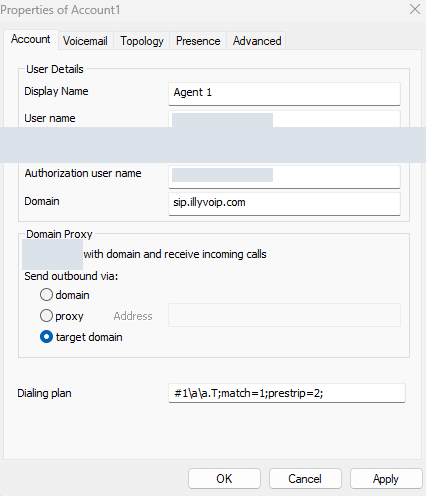
Task: Click the Authorization user name field
Action: click(284, 176)
